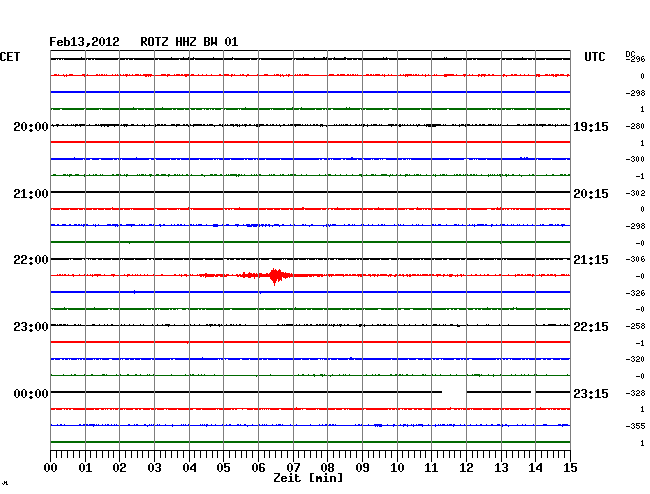Select minute tick label "07" on time axis
650x494 pixels.
(293, 468)
